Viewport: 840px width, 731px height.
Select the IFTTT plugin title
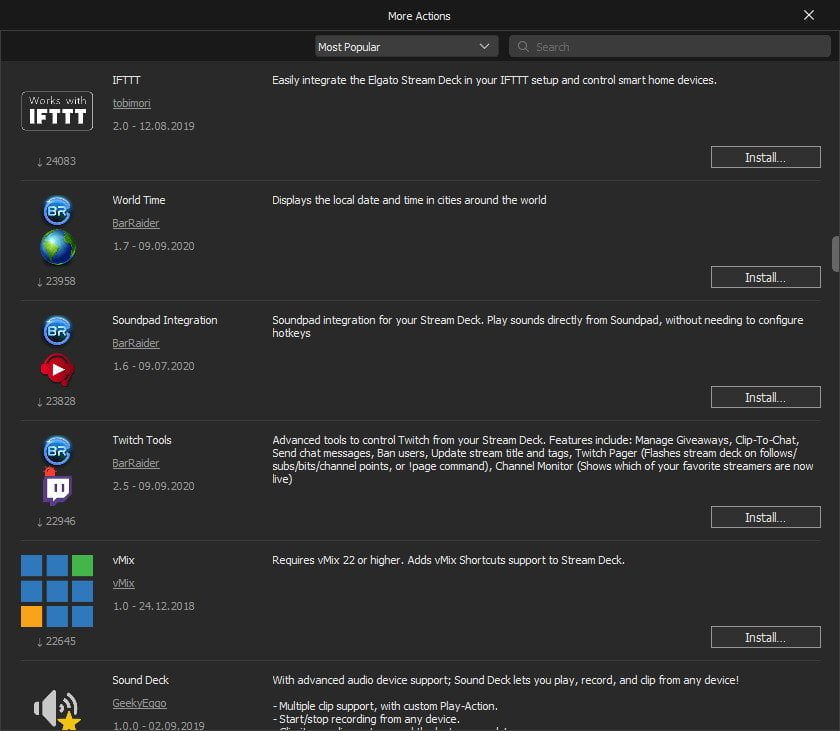coord(126,80)
